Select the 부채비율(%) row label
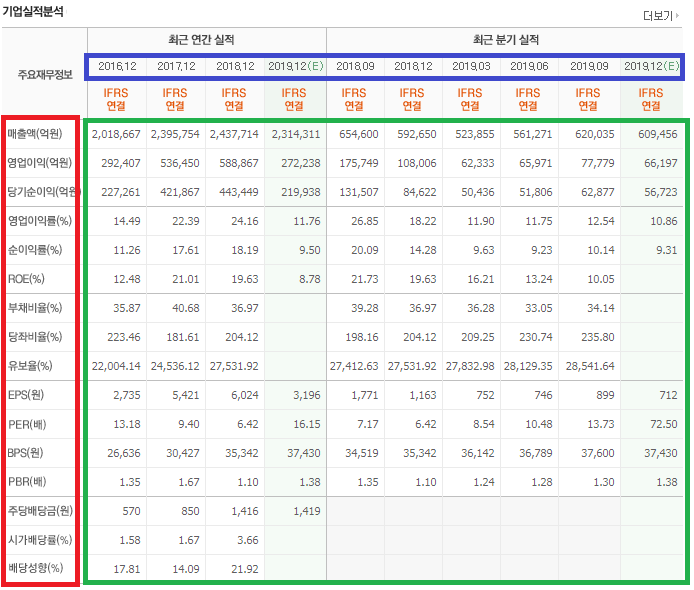Image resolution: width=694 pixels, height=590 pixels. point(35,308)
